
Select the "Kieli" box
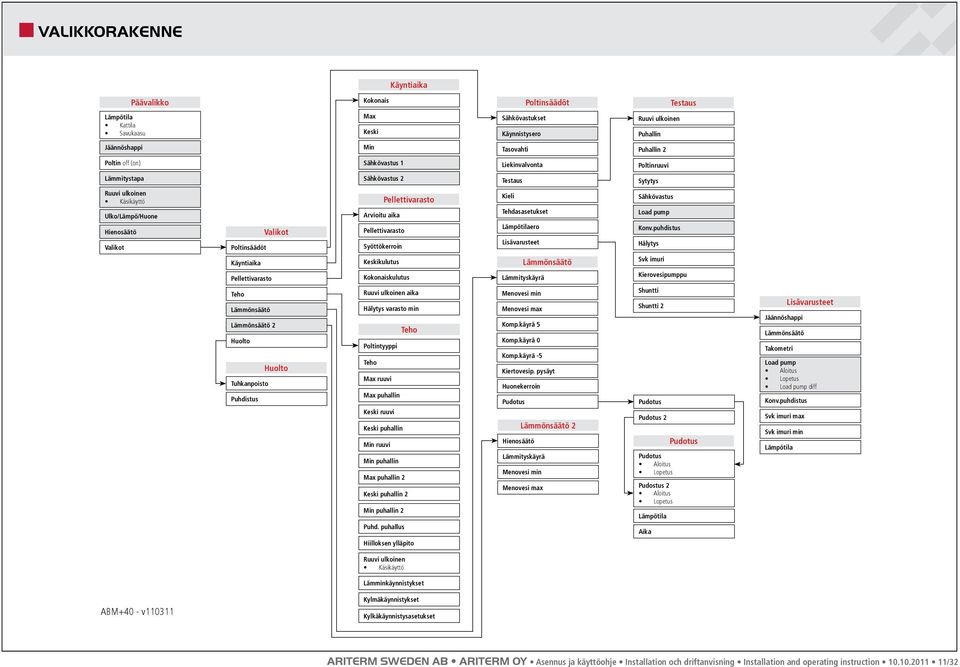547,196
